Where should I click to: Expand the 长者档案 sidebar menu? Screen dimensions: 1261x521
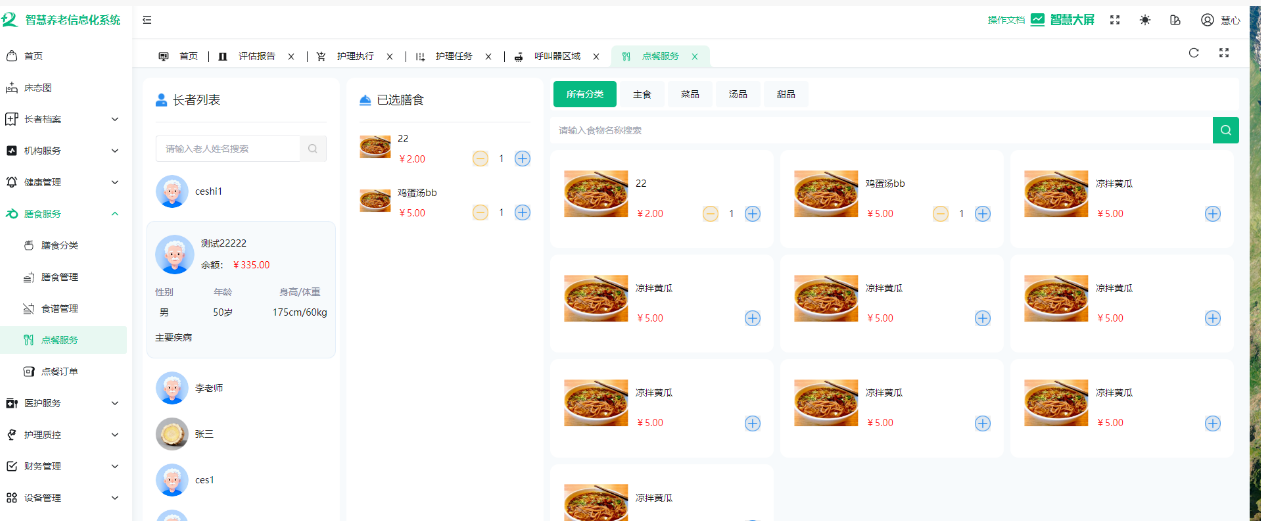(65, 119)
